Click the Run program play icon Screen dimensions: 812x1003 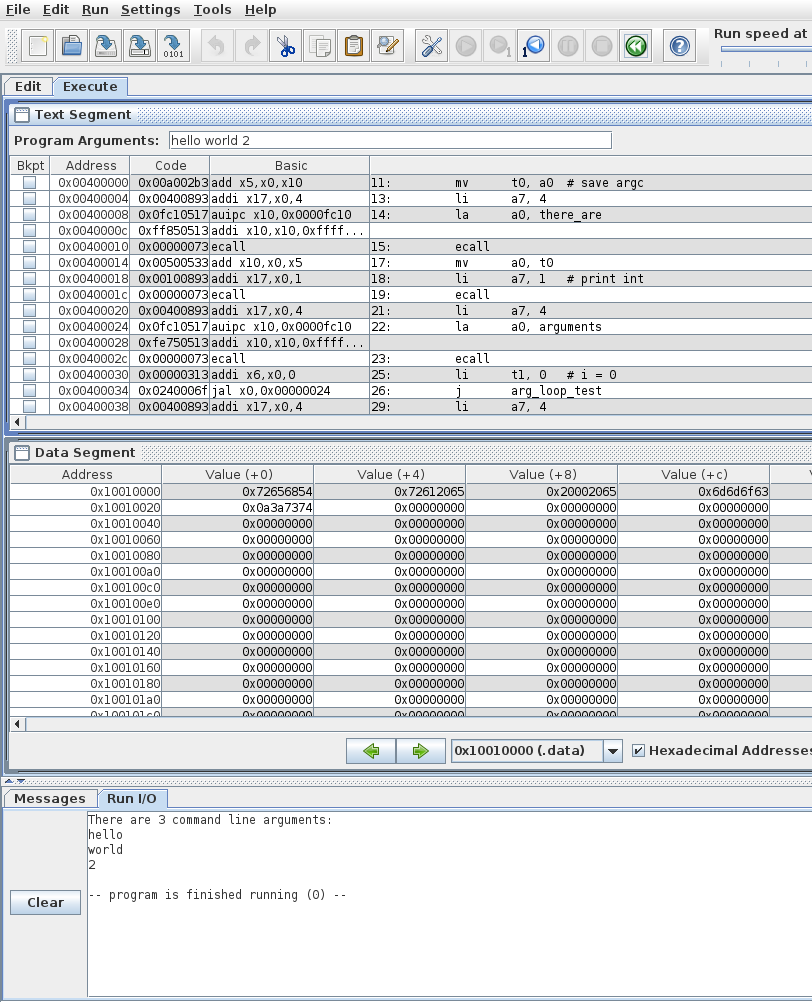(x=466, y=46)
